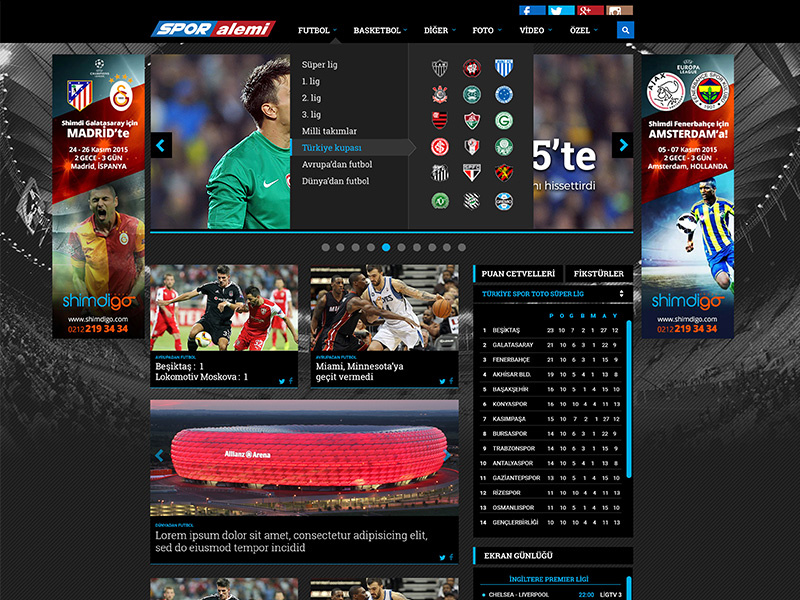
Task: Jump to the ninth slider dot
Action: point(447,247)
